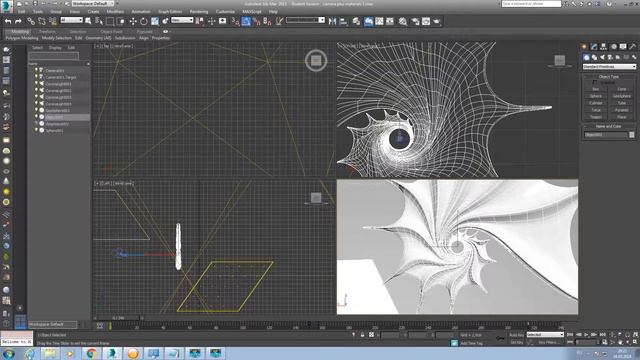Expand the Polygon Modeling ribbon panel

click(22, 38)
